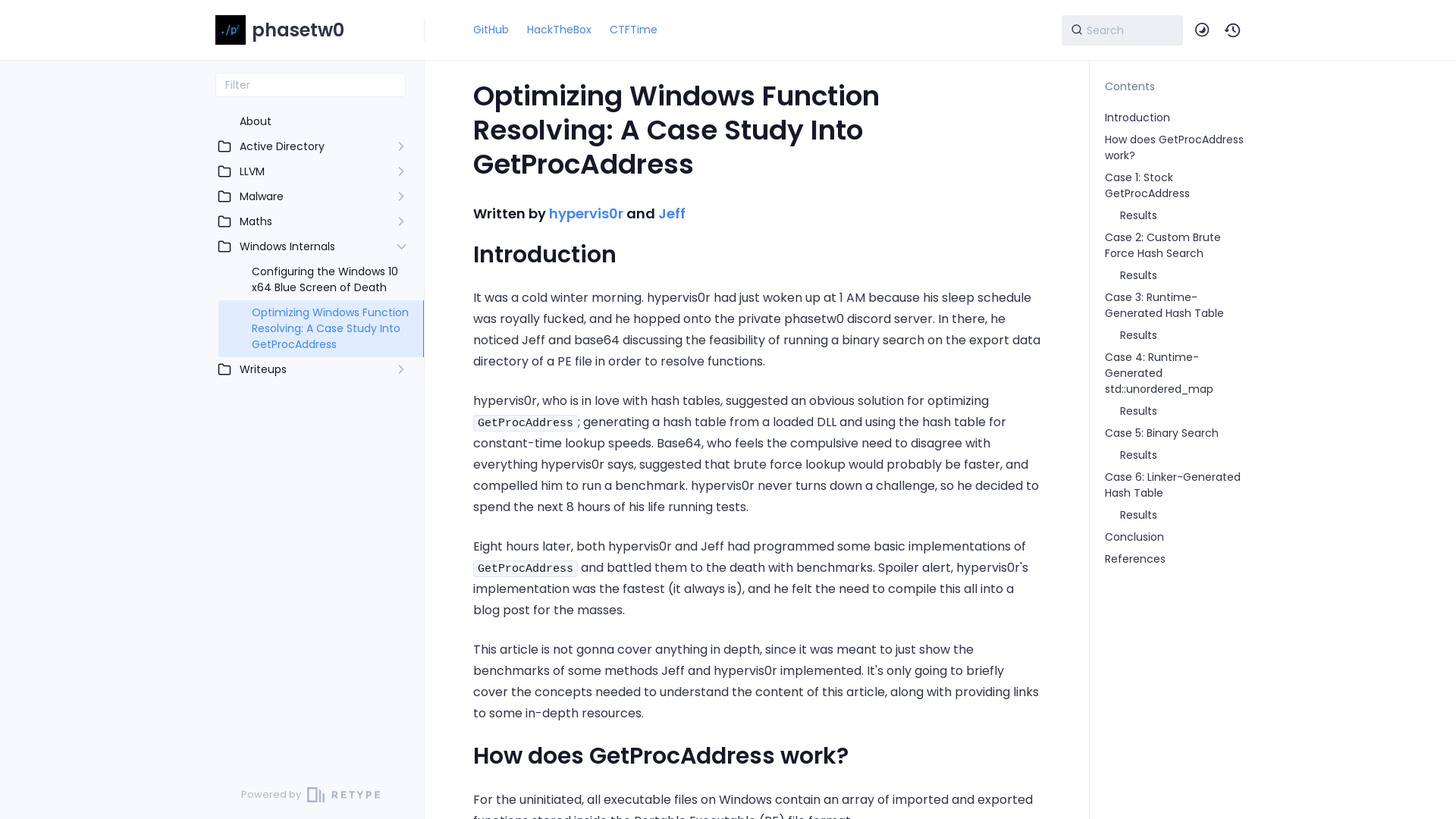The width and height of the screenshot is (1456, 819).
Task: Expand the LLVM section chevron
Action: coord(401,171)
